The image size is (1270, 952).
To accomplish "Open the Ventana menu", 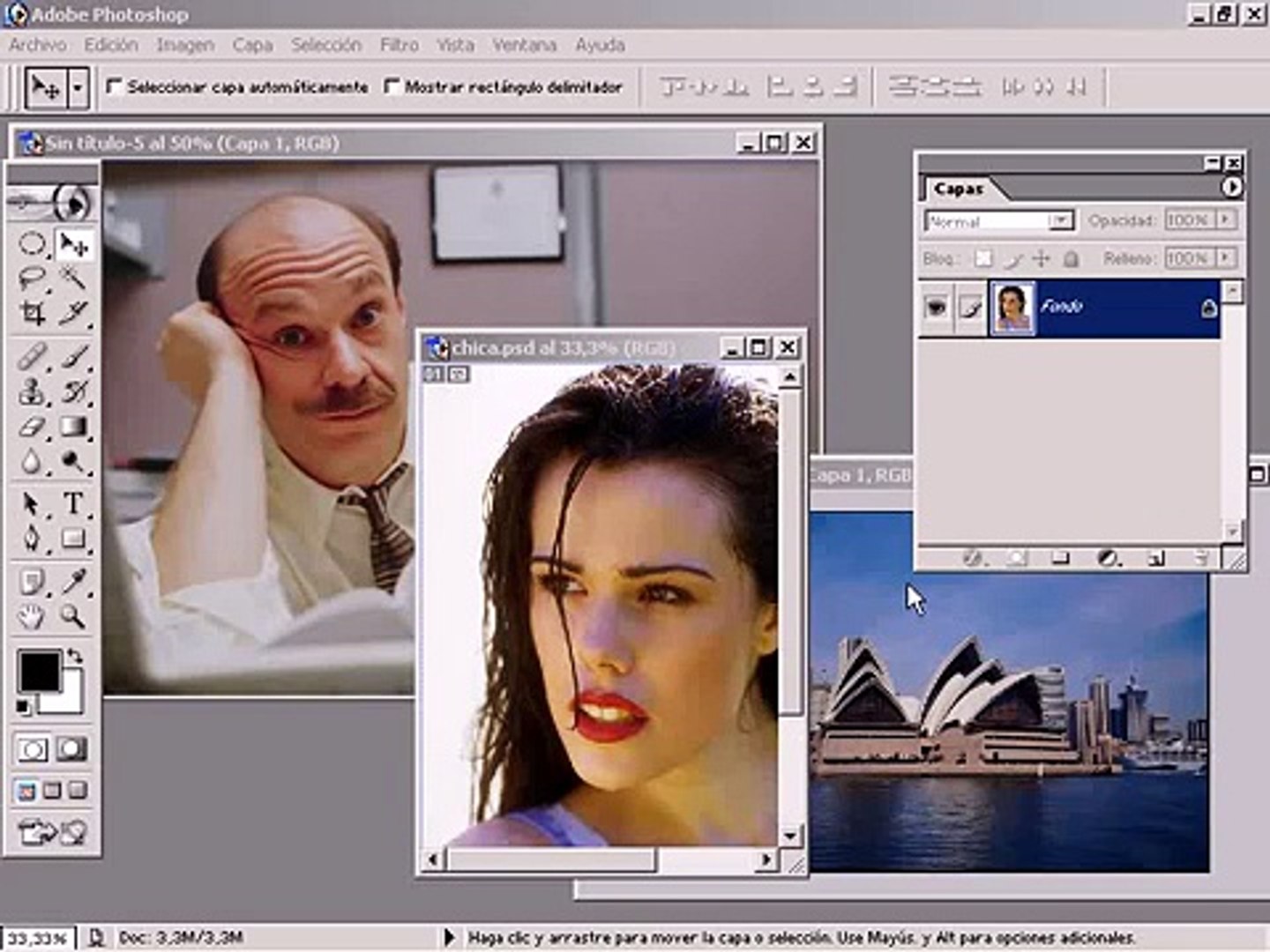I will [524, 44].
